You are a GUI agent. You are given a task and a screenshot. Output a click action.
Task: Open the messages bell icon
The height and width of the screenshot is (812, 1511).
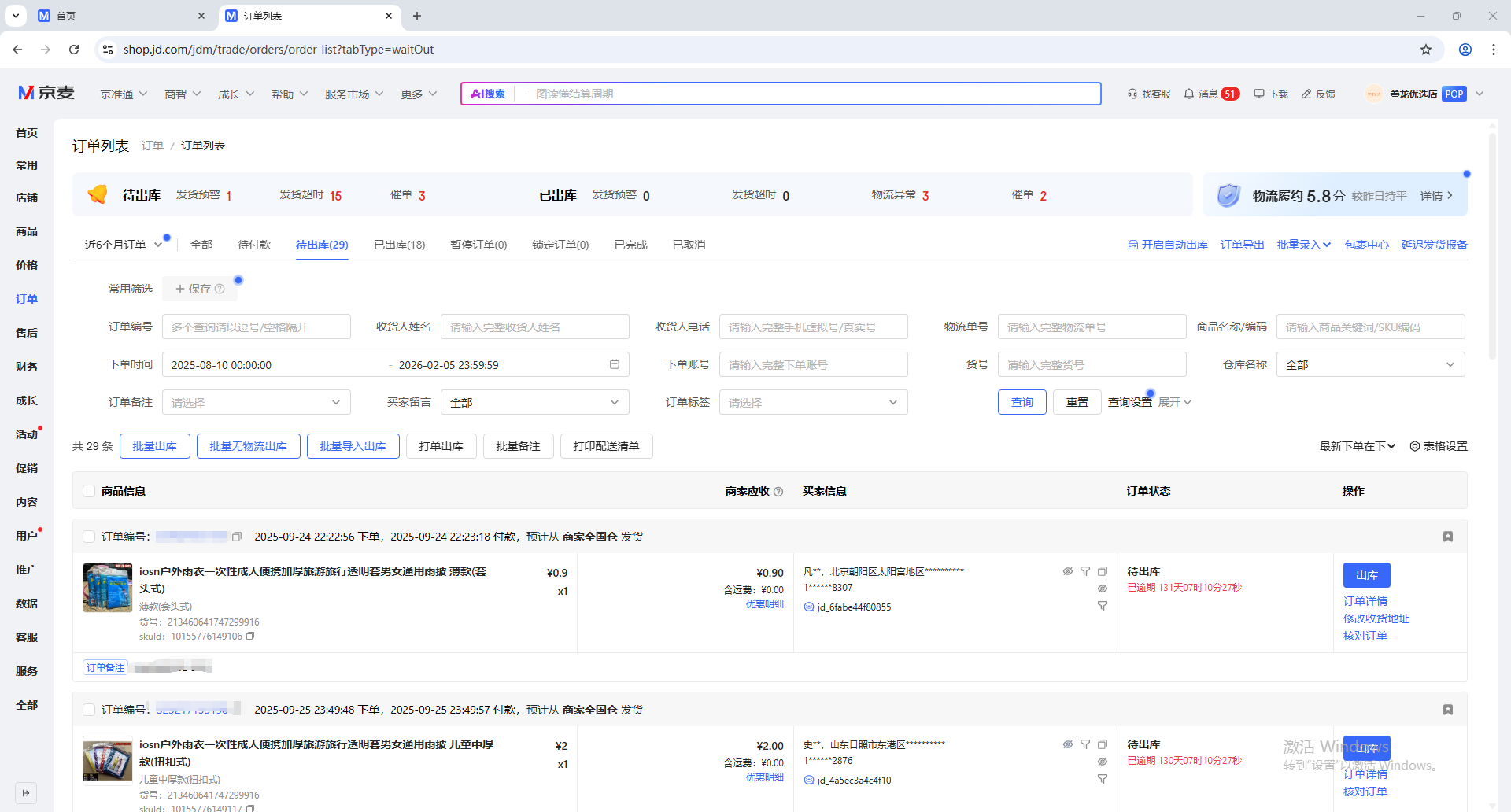point(1189,94)
